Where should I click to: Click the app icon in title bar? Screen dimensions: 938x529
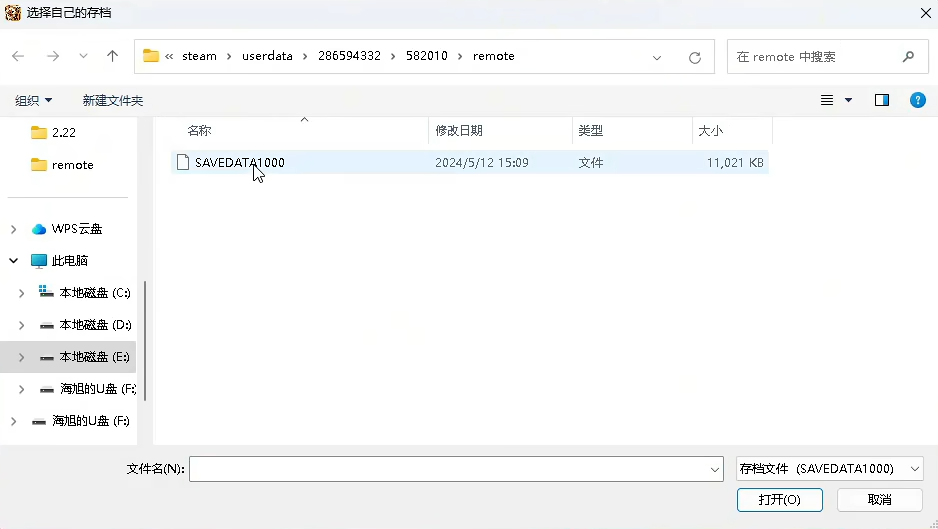pos(13,13)
